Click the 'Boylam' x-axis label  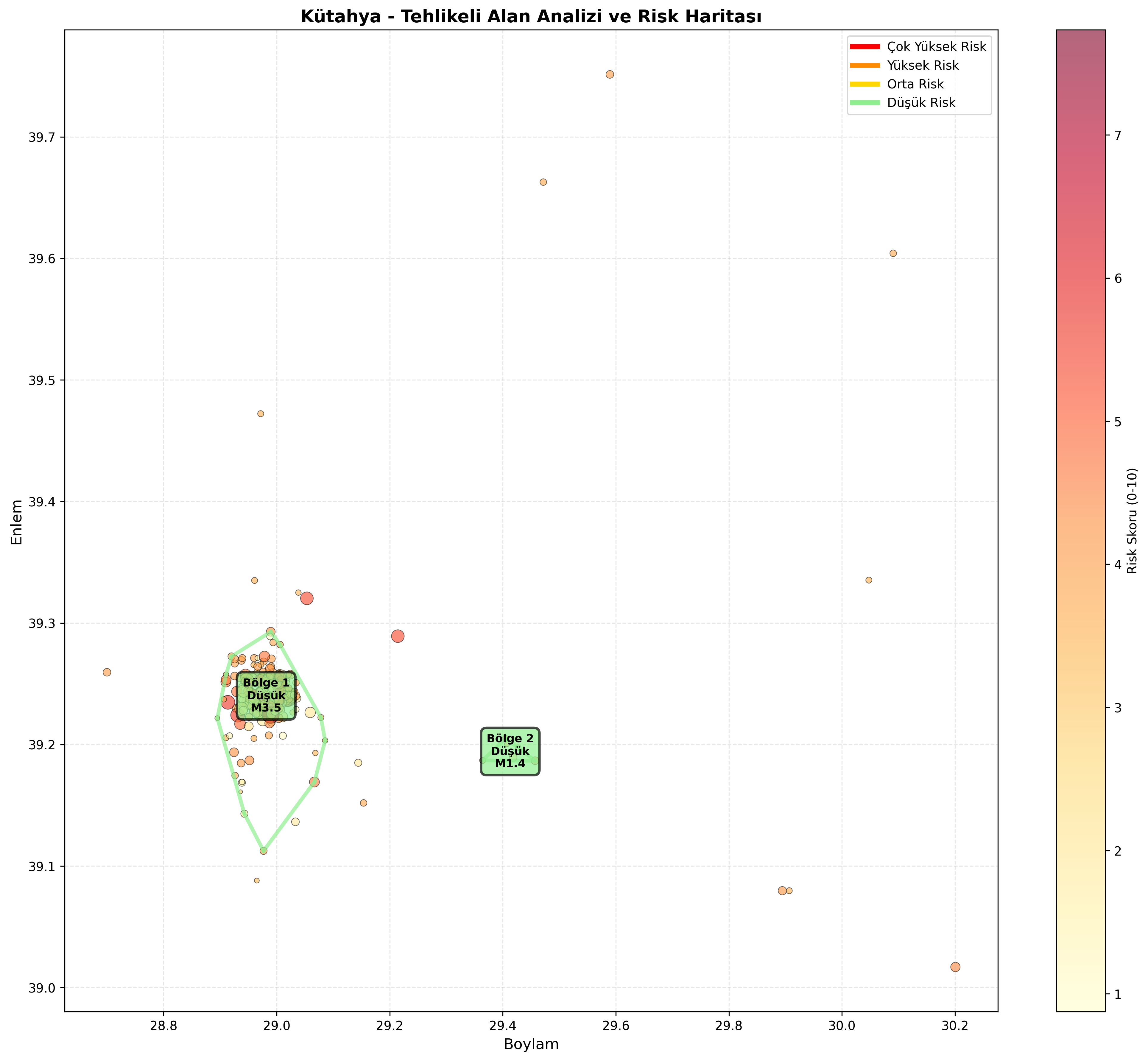coord(531,1044)
